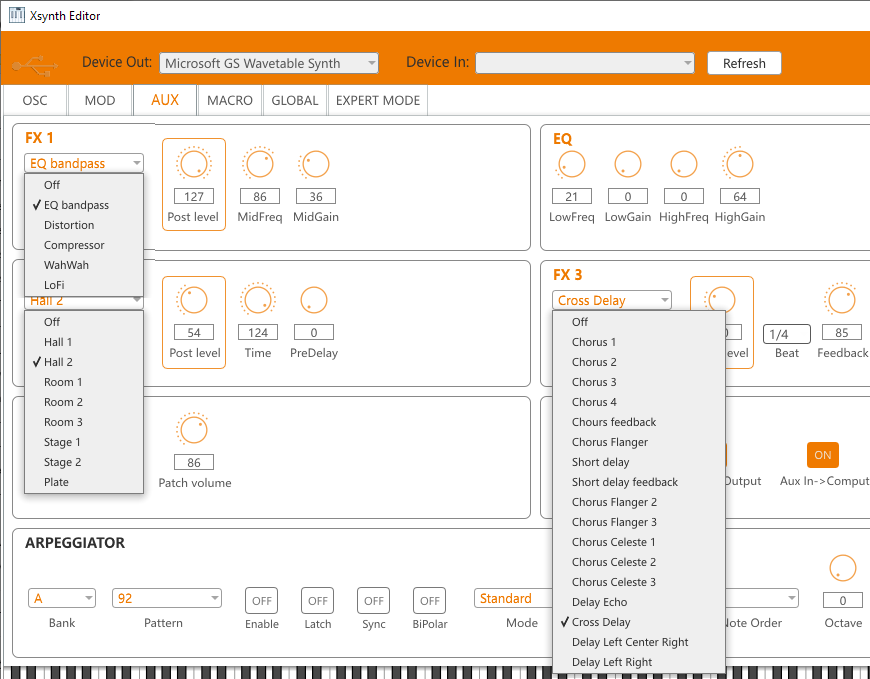The width and height of the screenshot is (870, 679).
Task: Toggle the arpeggiator Latch switch
Action: pos(317,601)
